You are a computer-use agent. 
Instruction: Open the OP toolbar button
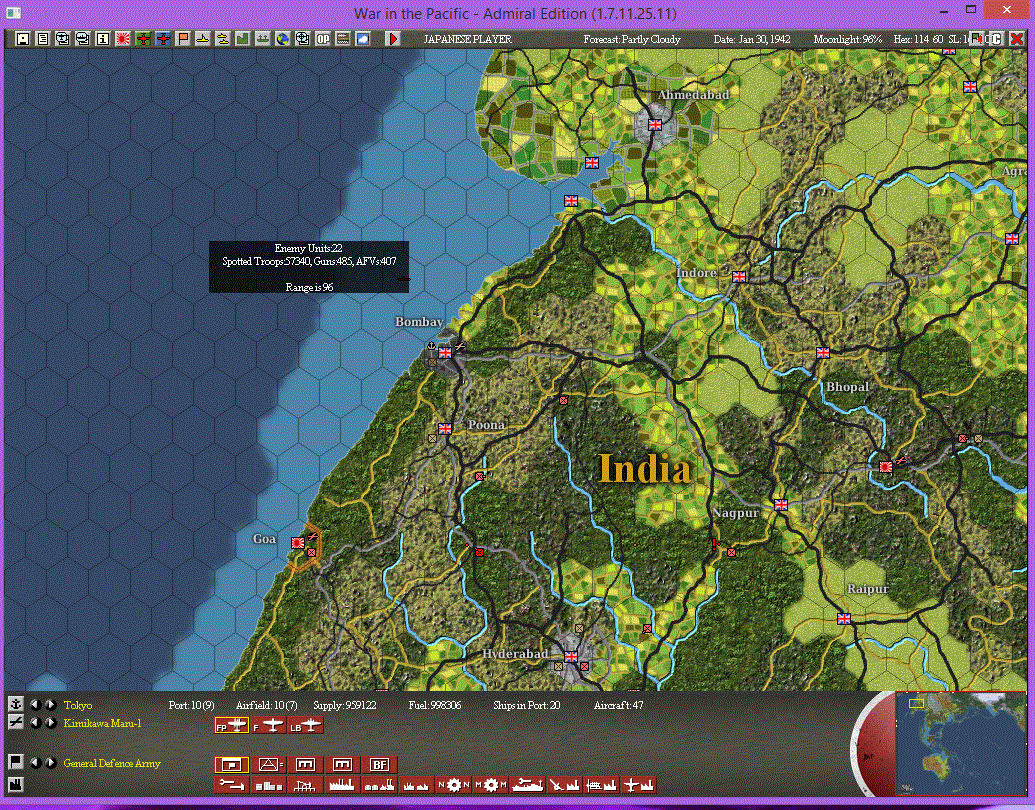(x=323, y=39)
